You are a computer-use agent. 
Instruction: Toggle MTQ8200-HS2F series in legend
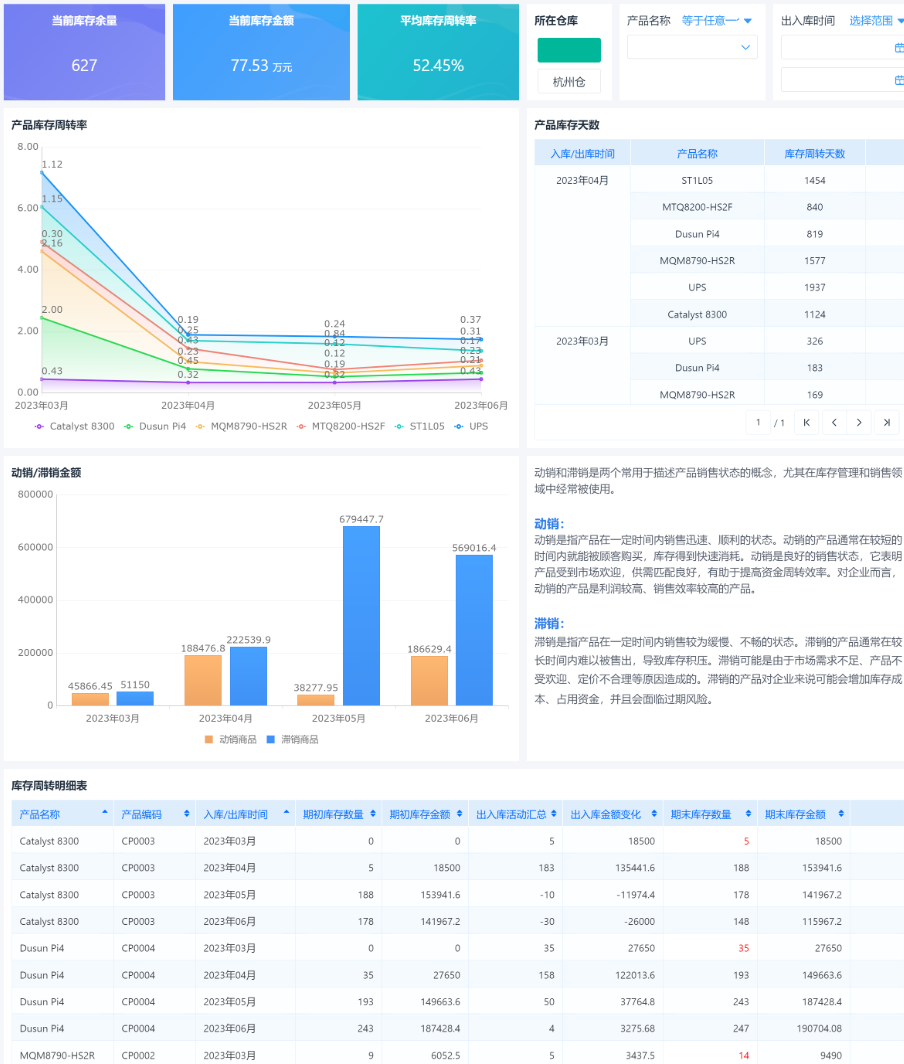pos(341,426)
